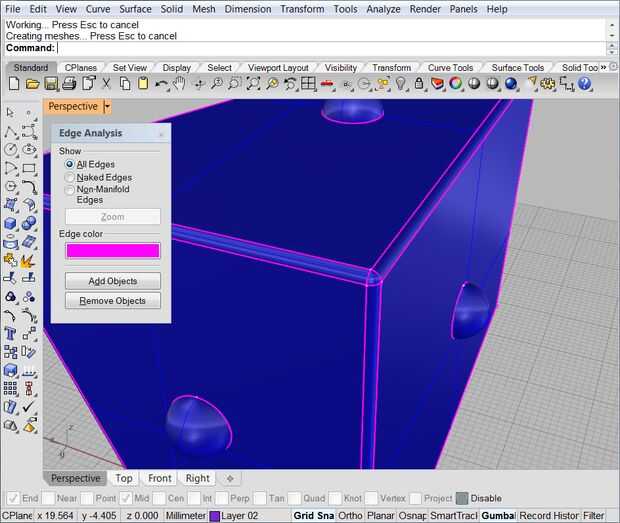Choose Non-Manifold Edges option
The image size is (620, 523).
pyautogui.click(x=70, y=190)
